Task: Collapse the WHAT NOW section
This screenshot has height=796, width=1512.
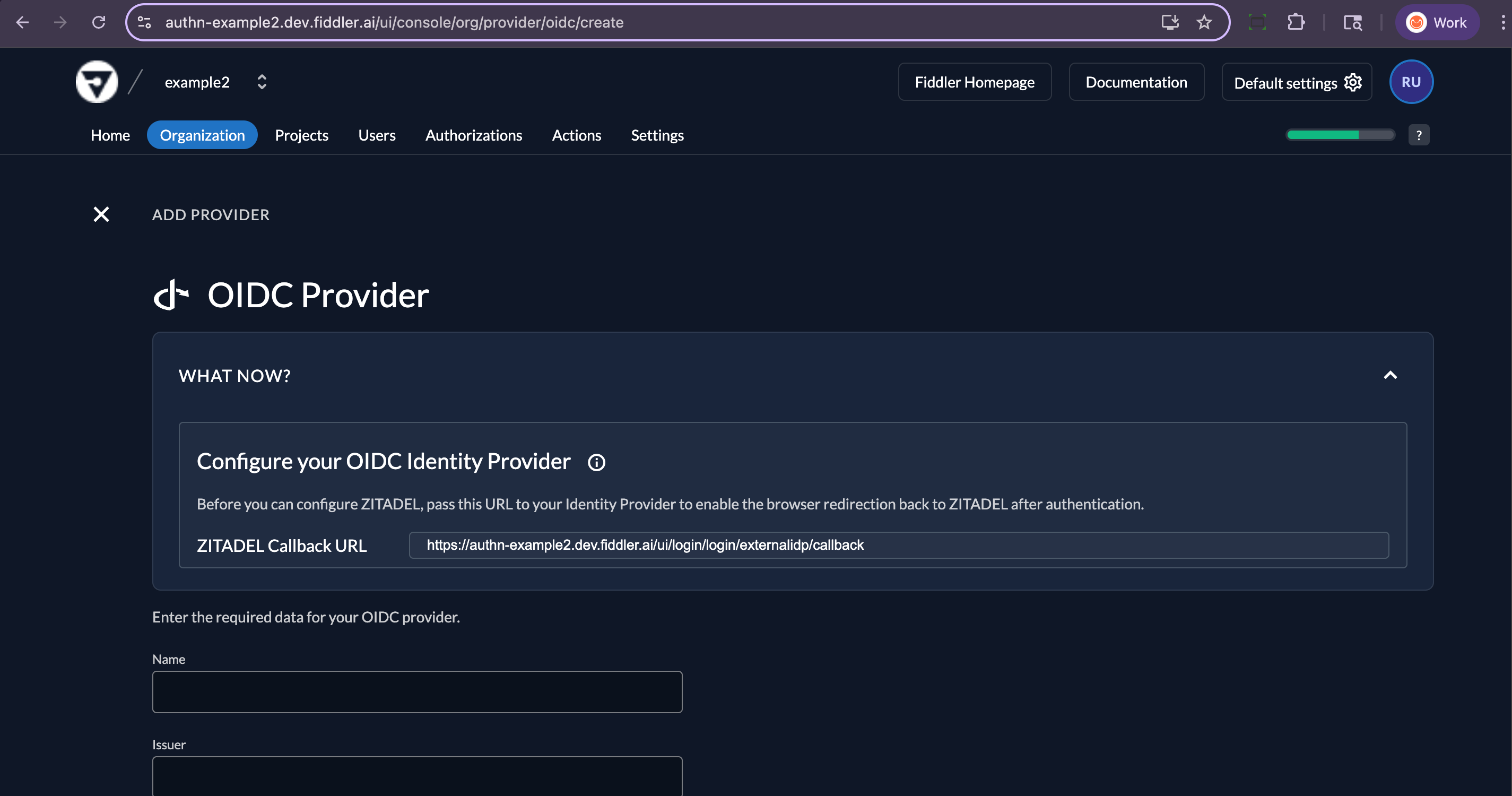Action: [1391, 375]
